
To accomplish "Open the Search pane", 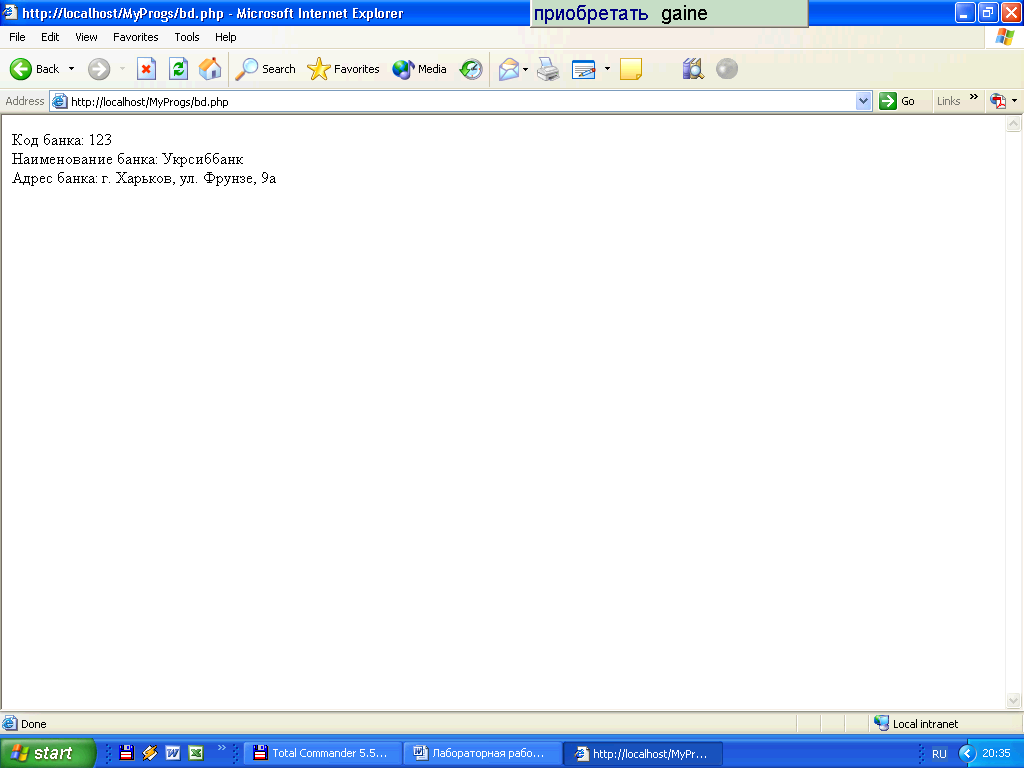I will click(265, 69).
